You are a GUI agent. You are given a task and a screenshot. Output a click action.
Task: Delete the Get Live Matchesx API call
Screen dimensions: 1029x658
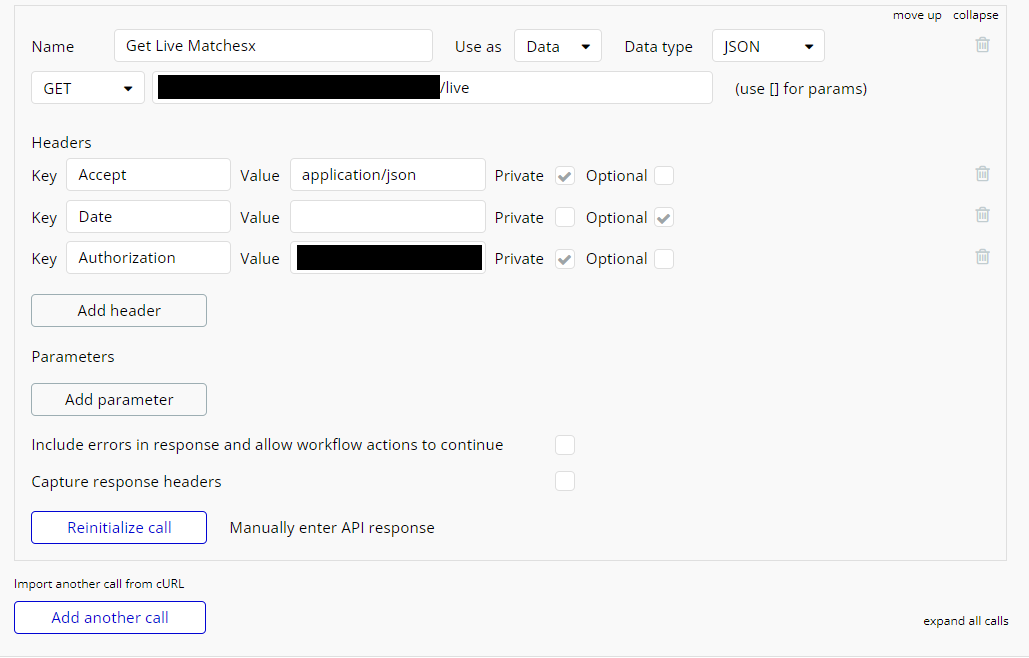click(982, 45)
